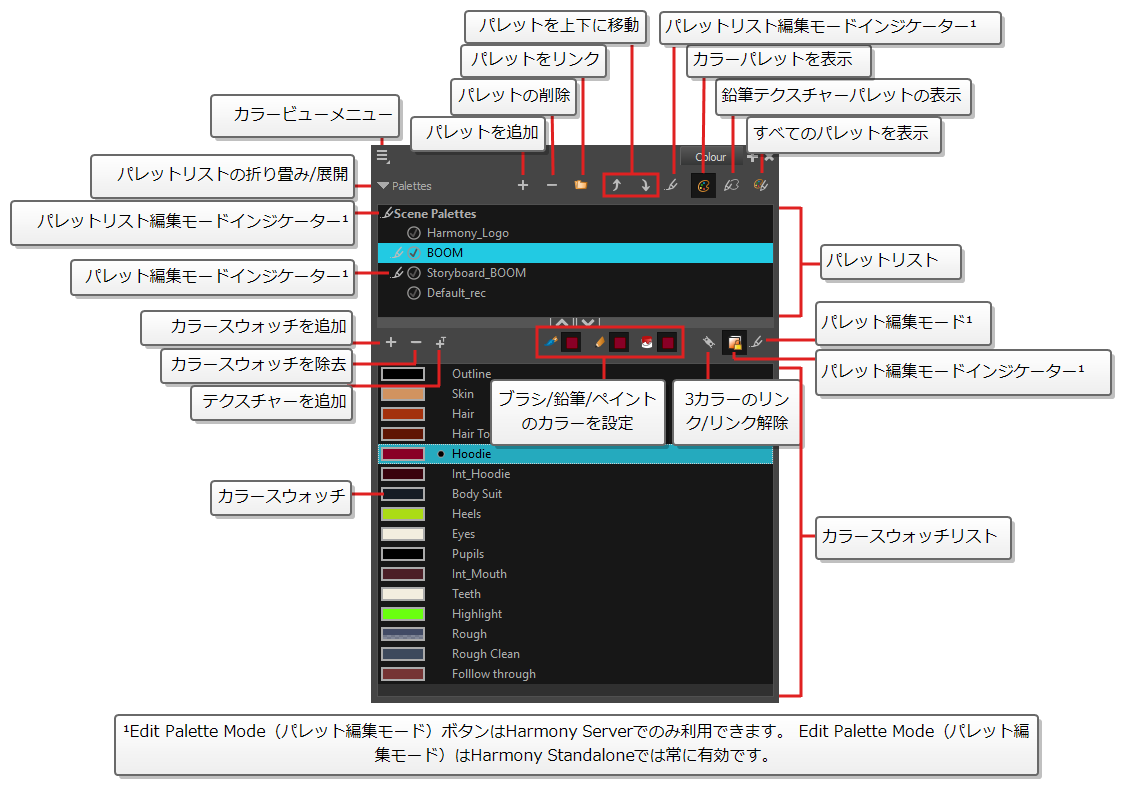The image size is (1127, 791).
Task: Select the Outline colour swatch
Action: click(x=402, y=374)
